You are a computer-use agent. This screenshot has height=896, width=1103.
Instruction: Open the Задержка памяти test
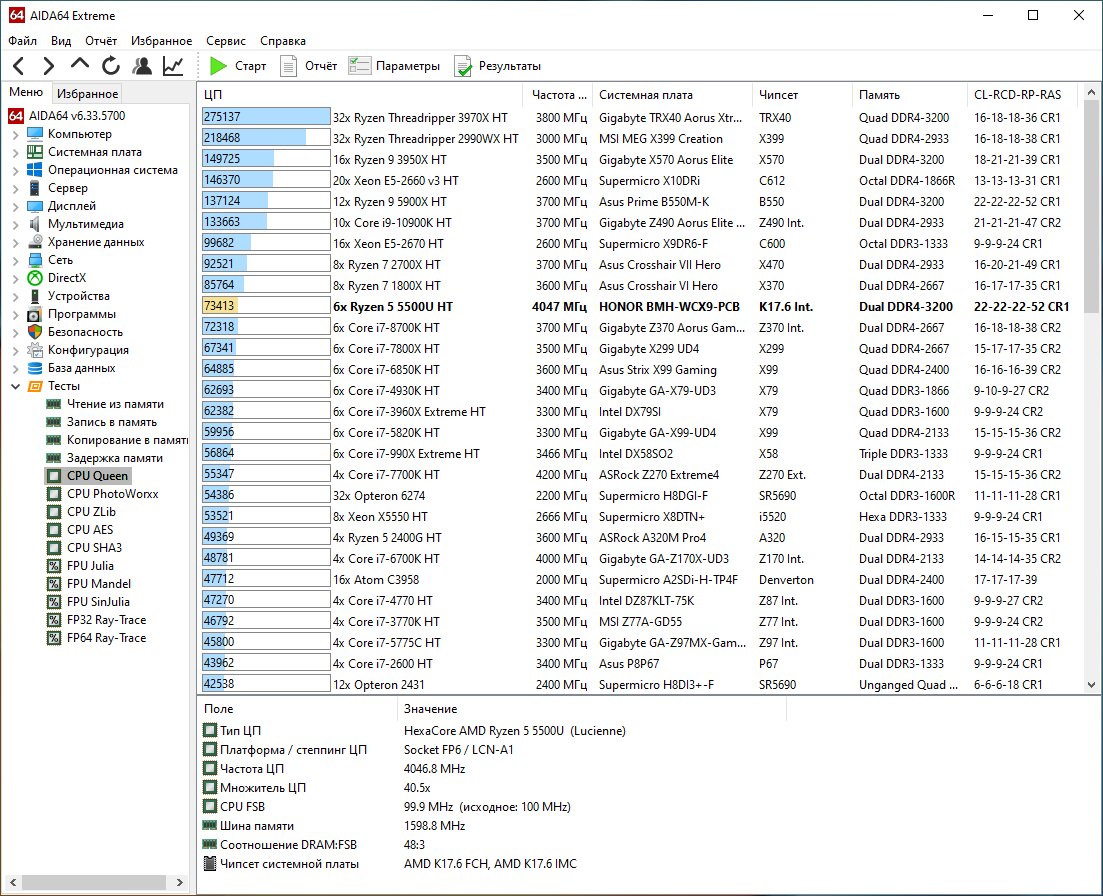(x=104, y=458)
